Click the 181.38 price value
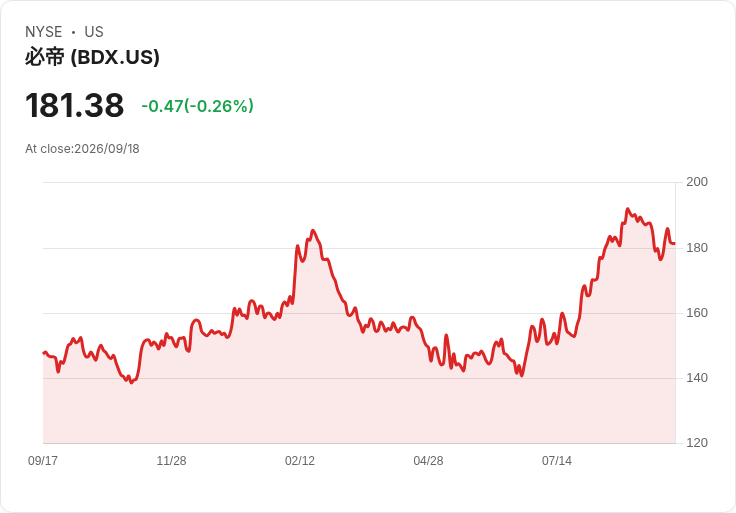This screenshot has width=736, height=513. pos(75,105)
